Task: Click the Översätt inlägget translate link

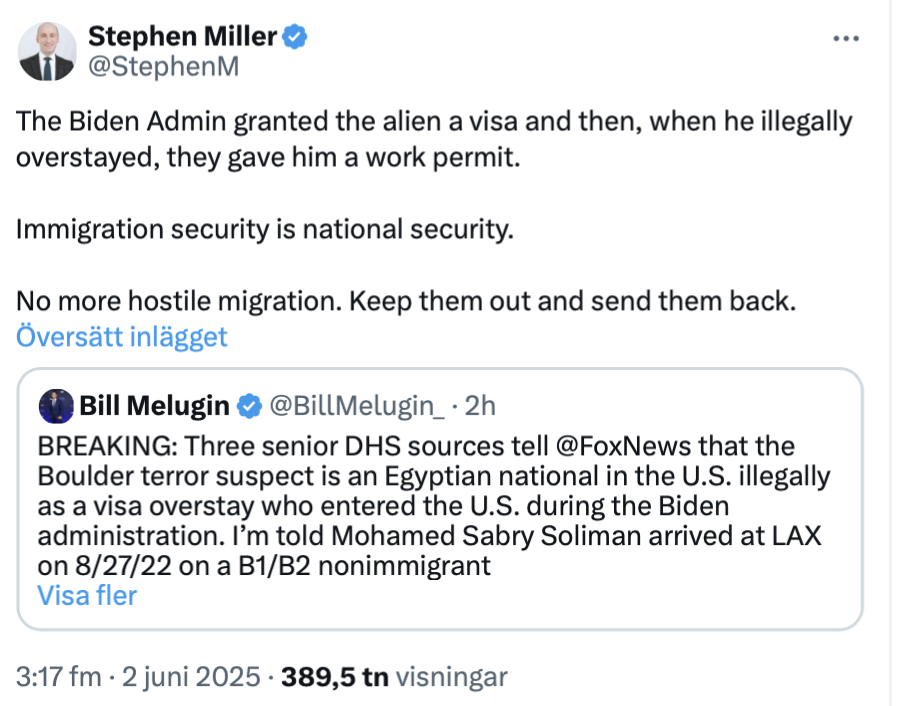Action: [x=122, y=337]
